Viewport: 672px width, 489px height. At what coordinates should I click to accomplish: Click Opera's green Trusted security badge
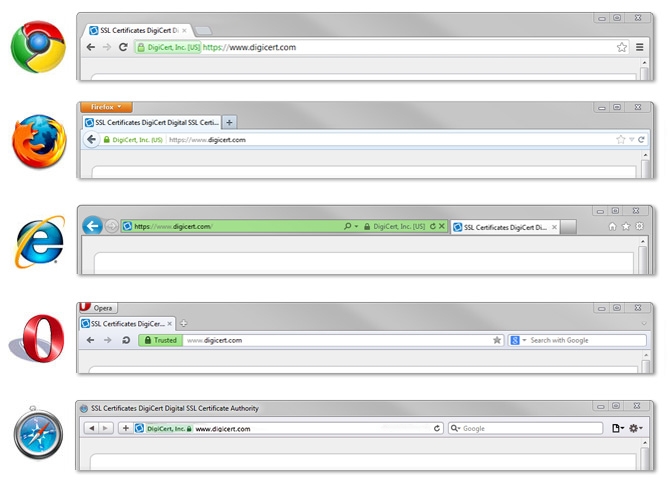pyautogui.click(x=160, y=340)
